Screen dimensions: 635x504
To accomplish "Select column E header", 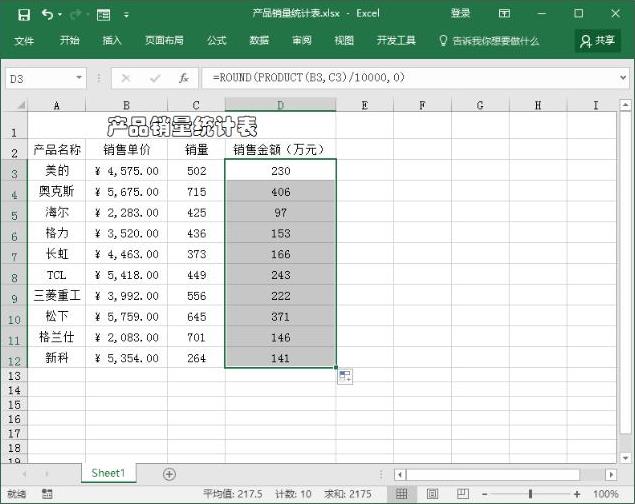I will 364,105.
